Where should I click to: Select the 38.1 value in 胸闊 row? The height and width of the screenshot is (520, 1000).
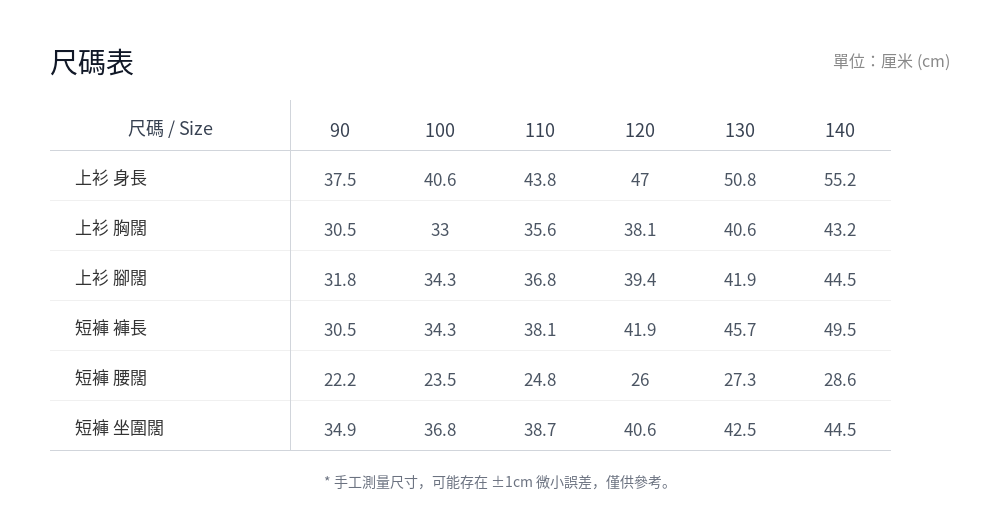pos(640,230)
